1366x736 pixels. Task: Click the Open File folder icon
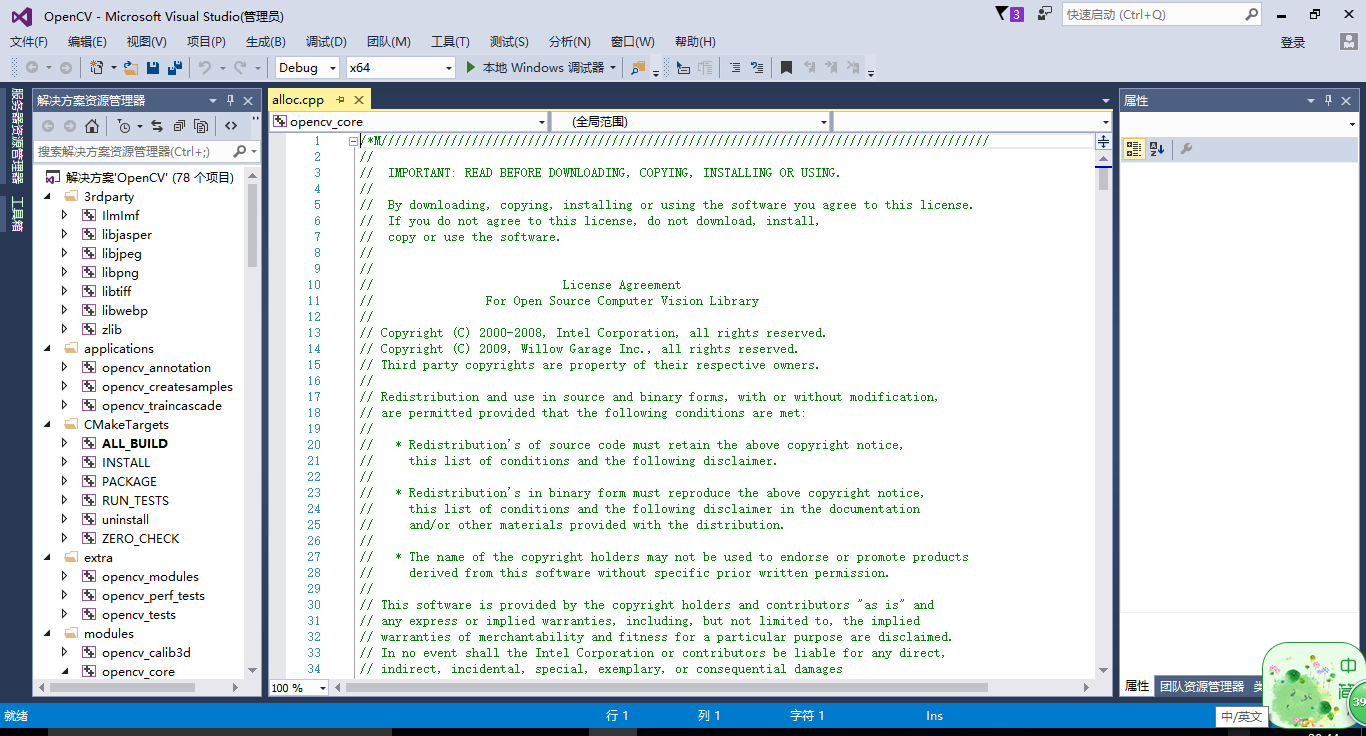(x=131, y=67)
